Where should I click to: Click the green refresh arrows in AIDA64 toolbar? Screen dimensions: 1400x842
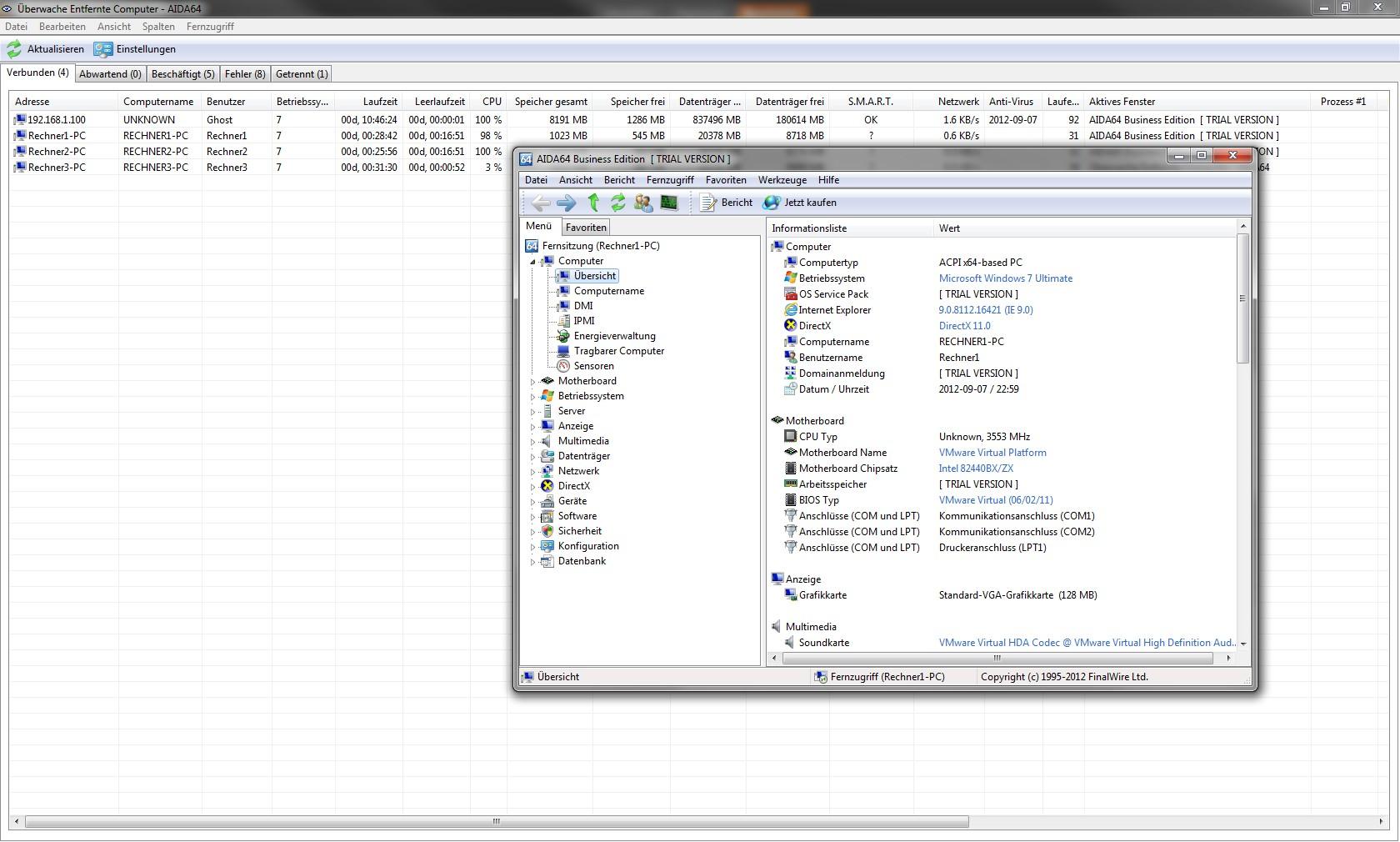617,203
